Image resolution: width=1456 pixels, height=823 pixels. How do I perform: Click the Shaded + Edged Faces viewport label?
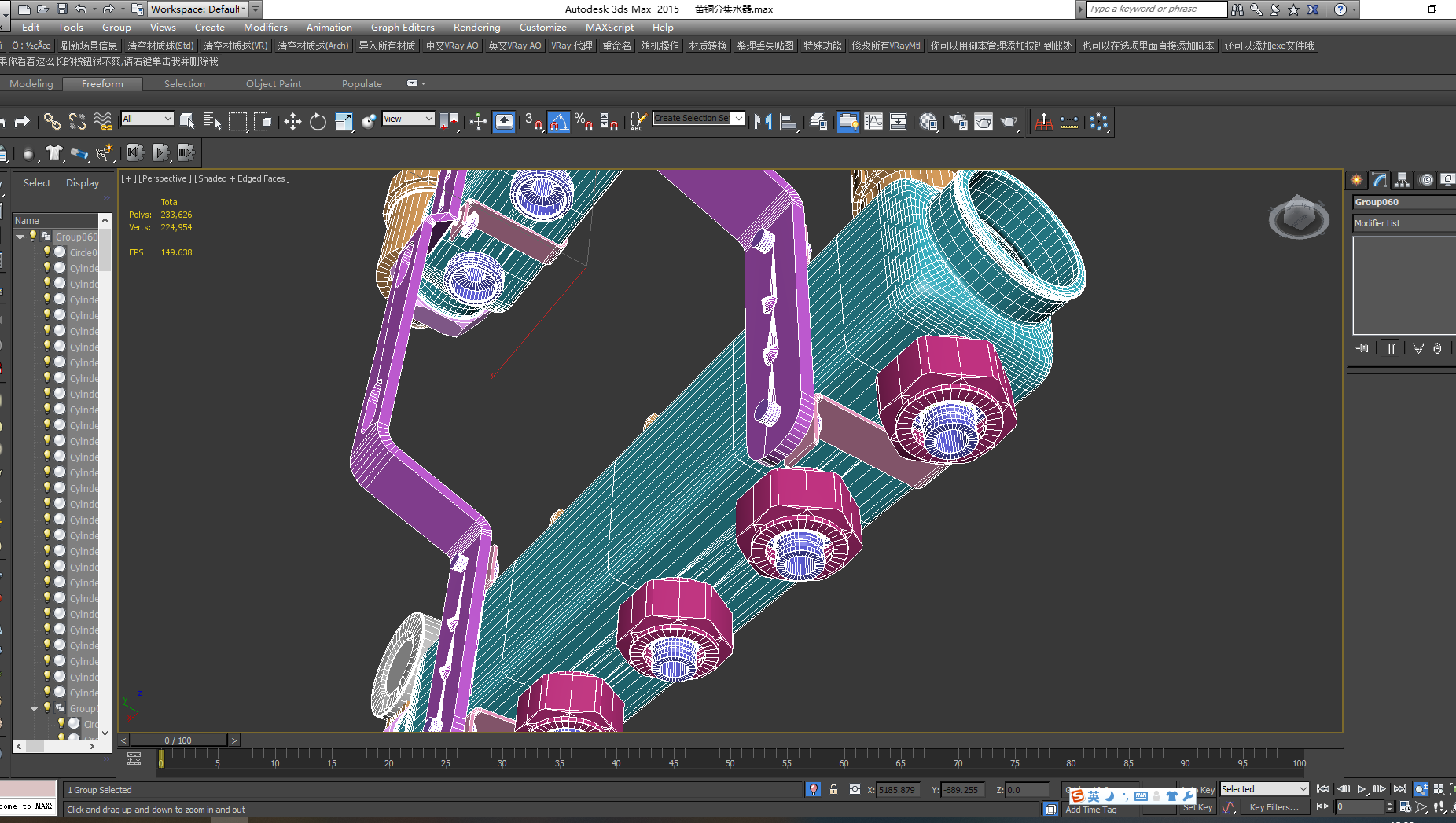click(242, 178)
